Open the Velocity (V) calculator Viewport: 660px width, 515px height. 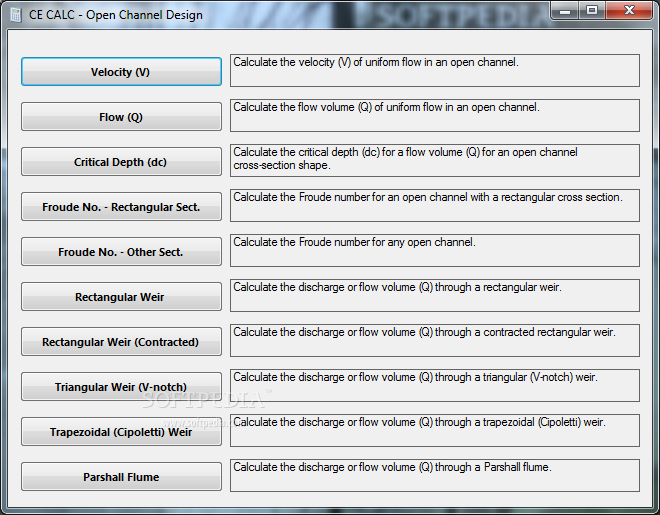(121, 72)
